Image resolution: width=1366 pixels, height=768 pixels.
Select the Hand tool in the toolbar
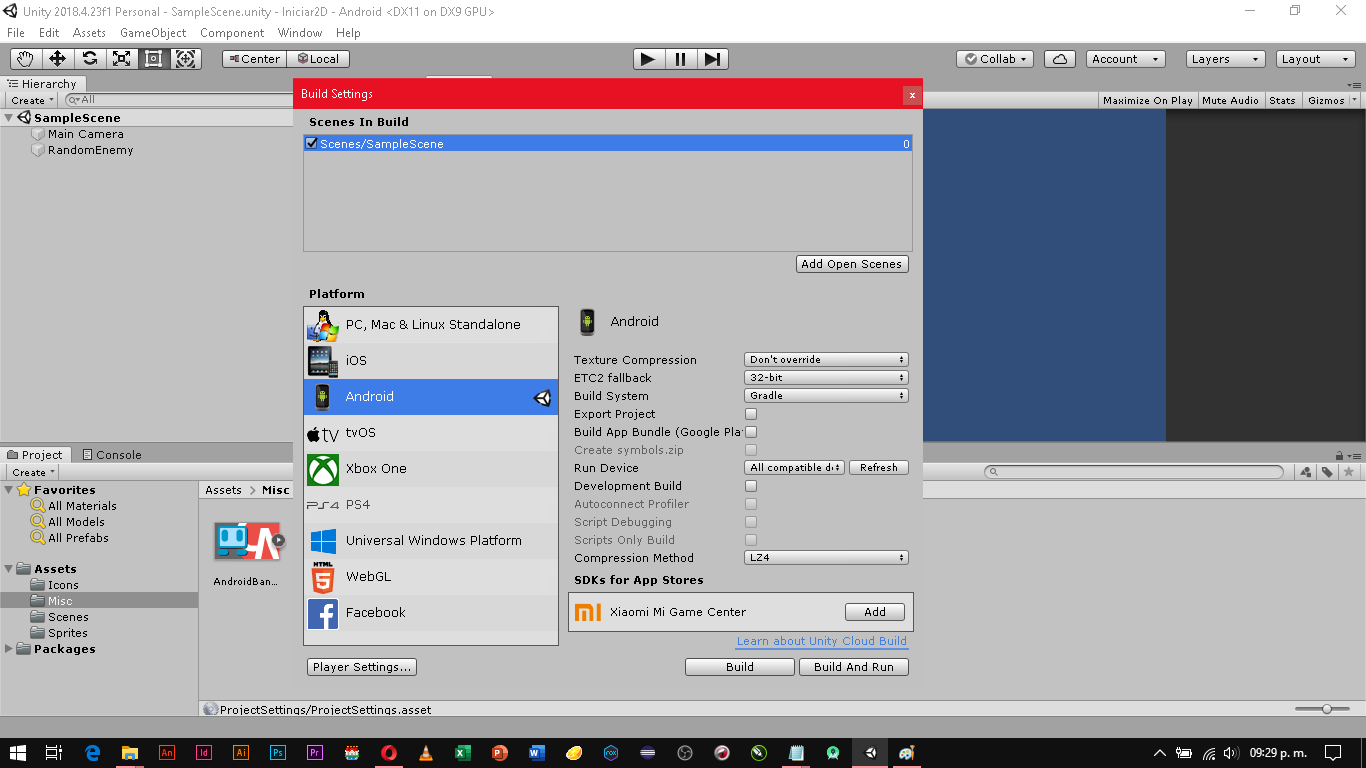pyautogui.click(x=25, y=58)
